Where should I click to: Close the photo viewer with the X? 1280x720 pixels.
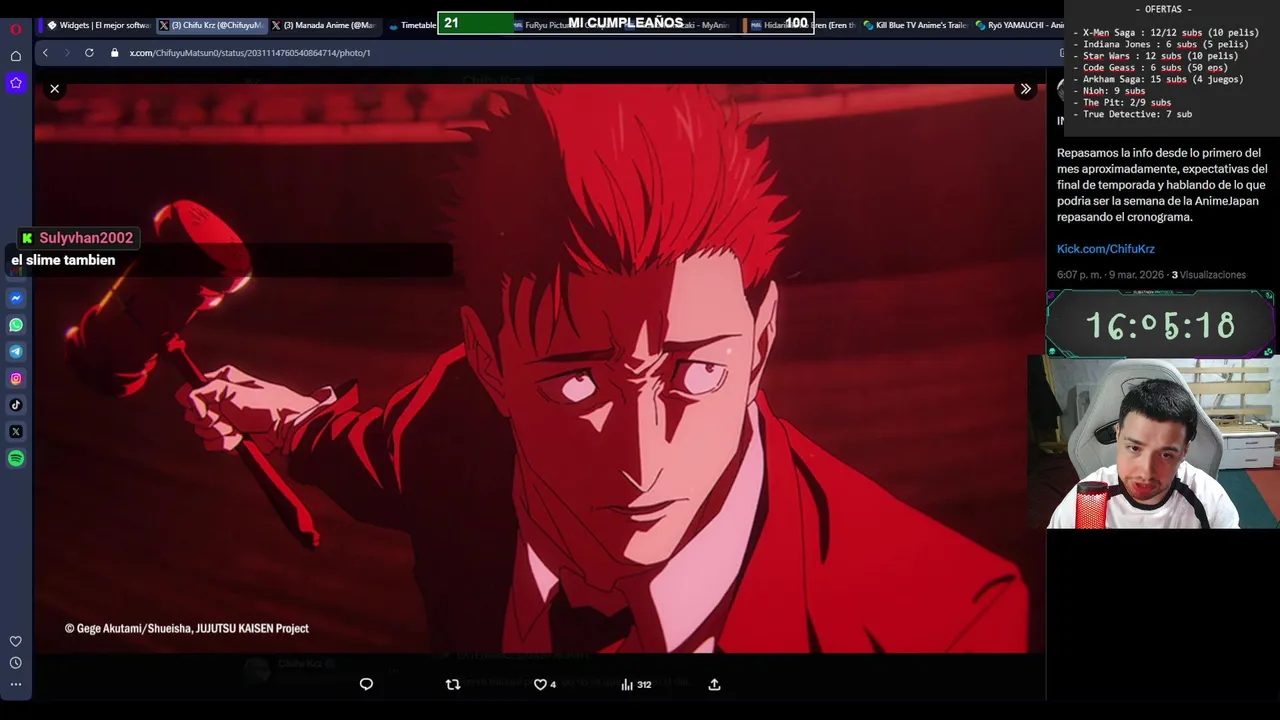pyautogui.click(x=55, y=89)
